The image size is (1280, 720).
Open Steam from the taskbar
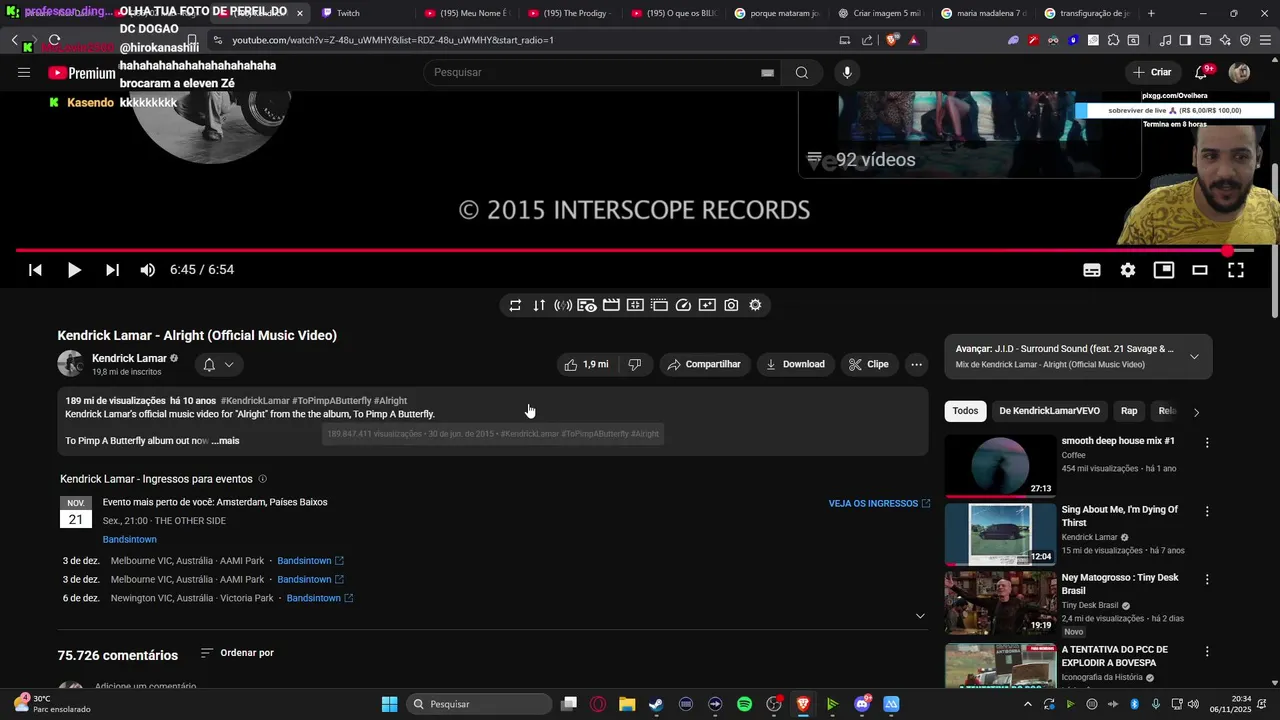pyautogui.click(x=656, y=704)
